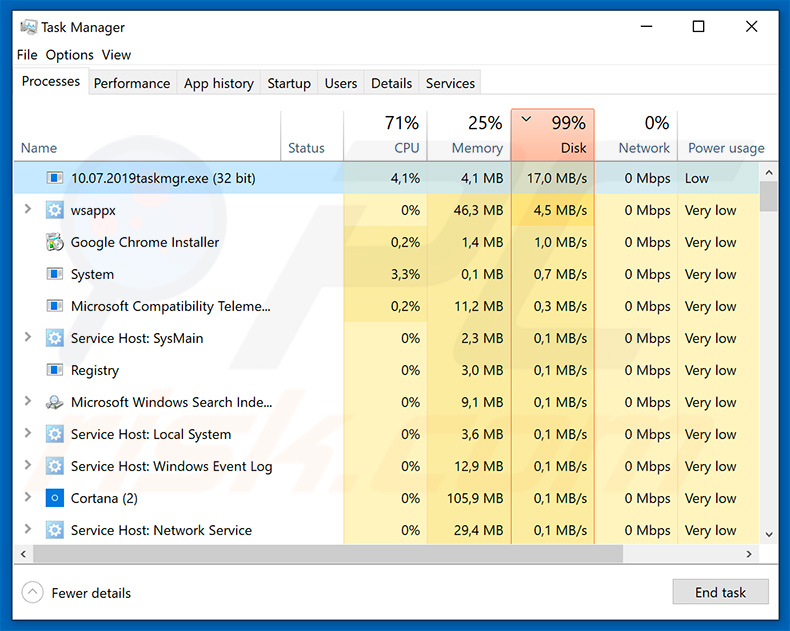Click the Low power usage value

tap(697, 178)
